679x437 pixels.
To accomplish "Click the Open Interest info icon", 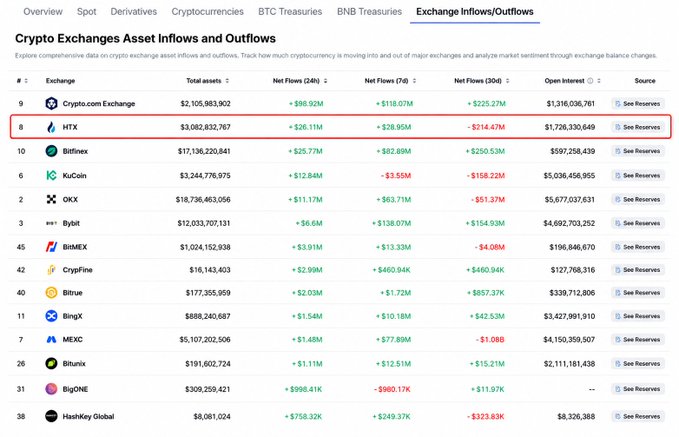I will tap(590, 81).
